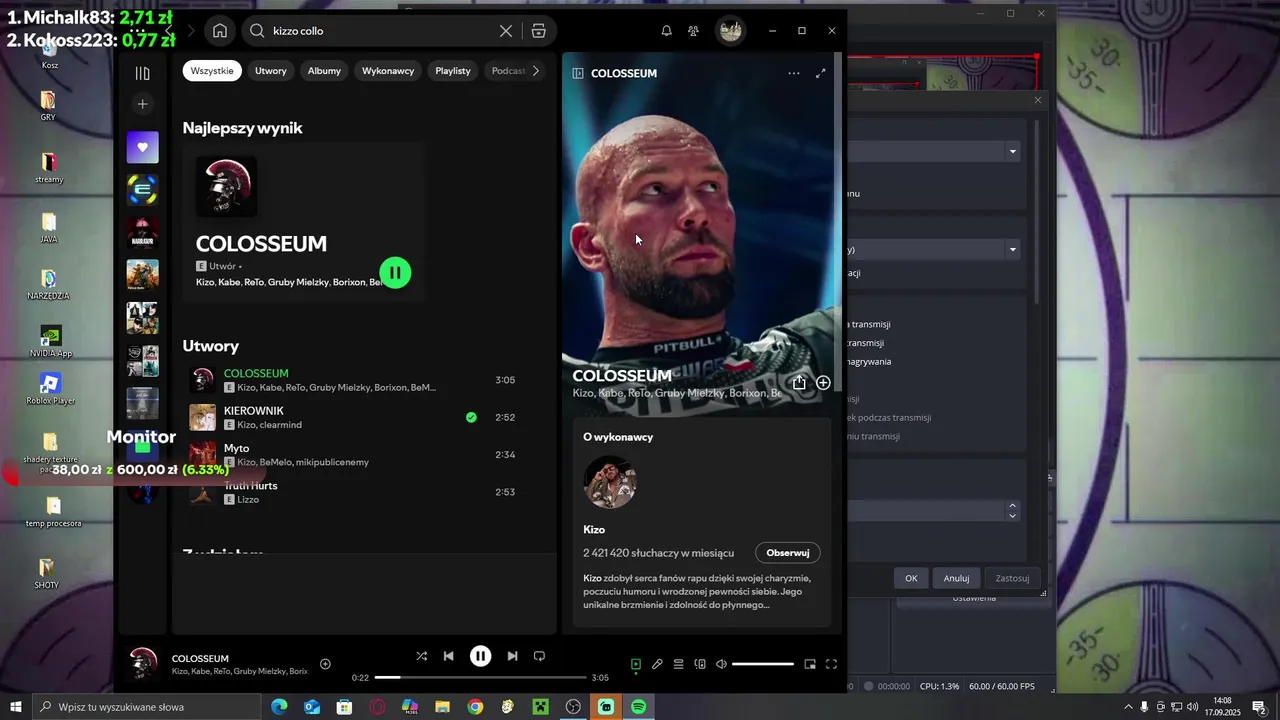Open Liked Songs in the sidebar

coord(142,147)
